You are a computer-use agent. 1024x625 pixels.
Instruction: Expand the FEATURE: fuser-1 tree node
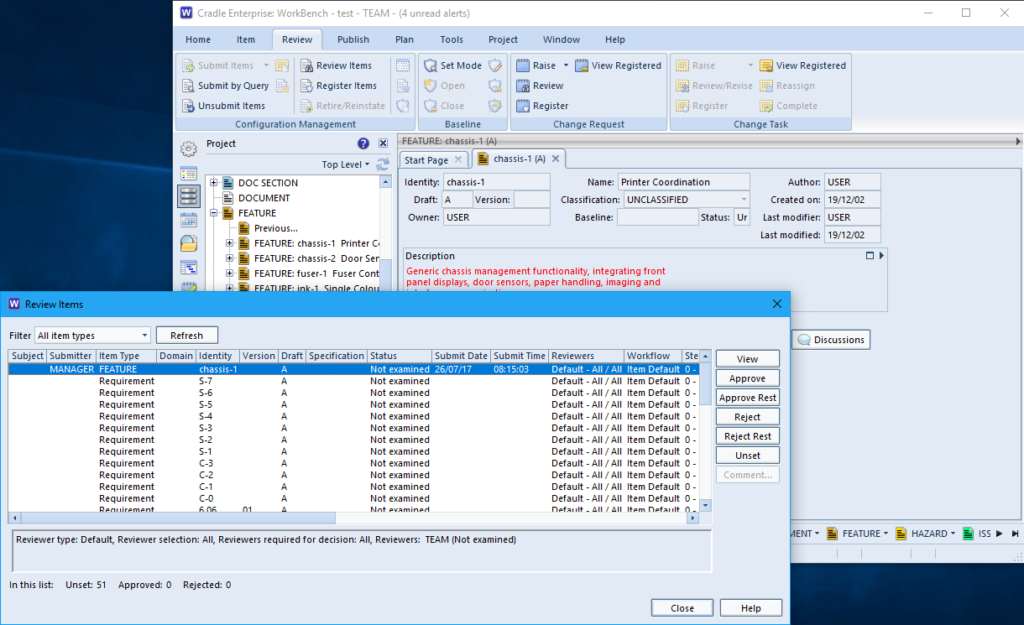click(229, 273)
